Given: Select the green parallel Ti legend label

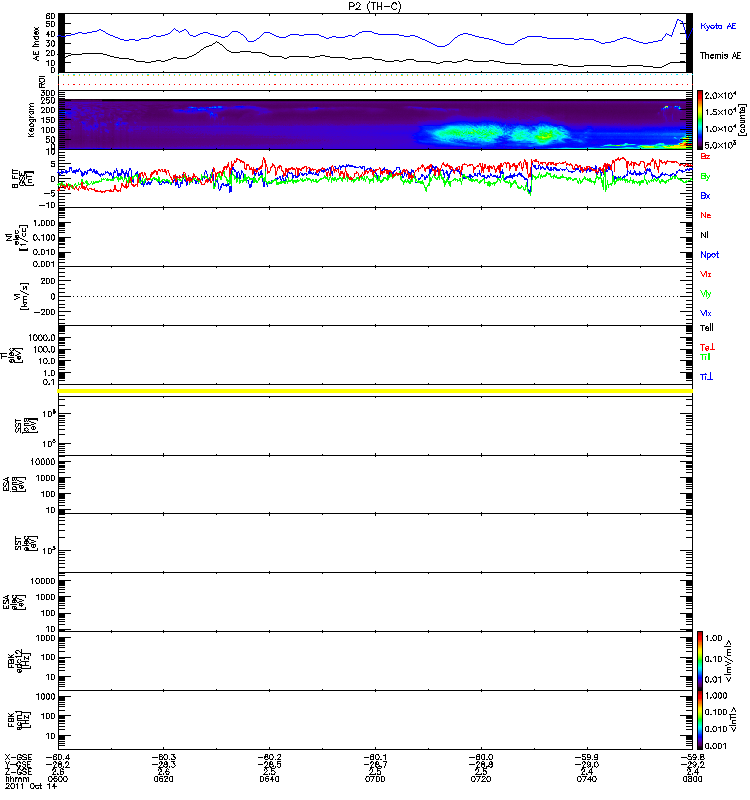Looking at the screenshot, I should click(705, 357).
